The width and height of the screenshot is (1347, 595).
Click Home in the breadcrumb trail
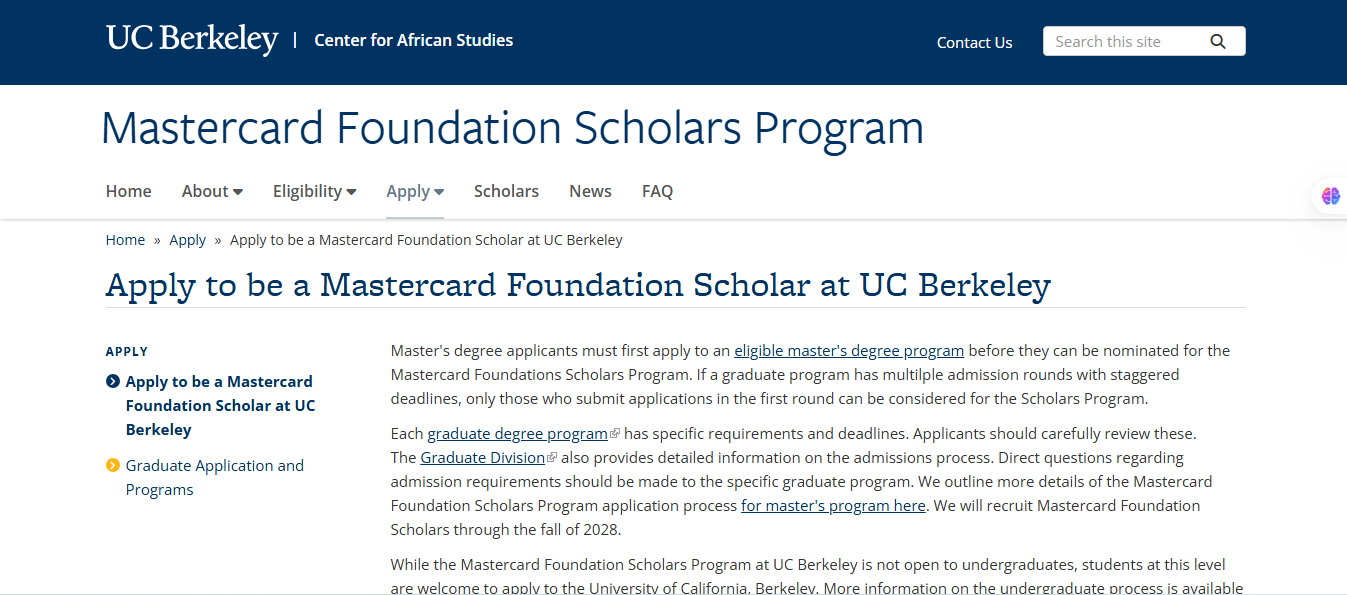(125, 239)
